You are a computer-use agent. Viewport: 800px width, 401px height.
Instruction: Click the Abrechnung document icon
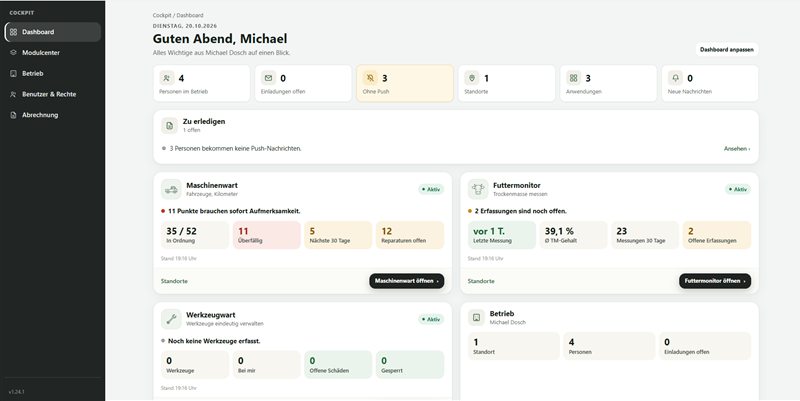click(x=13, y=115)
